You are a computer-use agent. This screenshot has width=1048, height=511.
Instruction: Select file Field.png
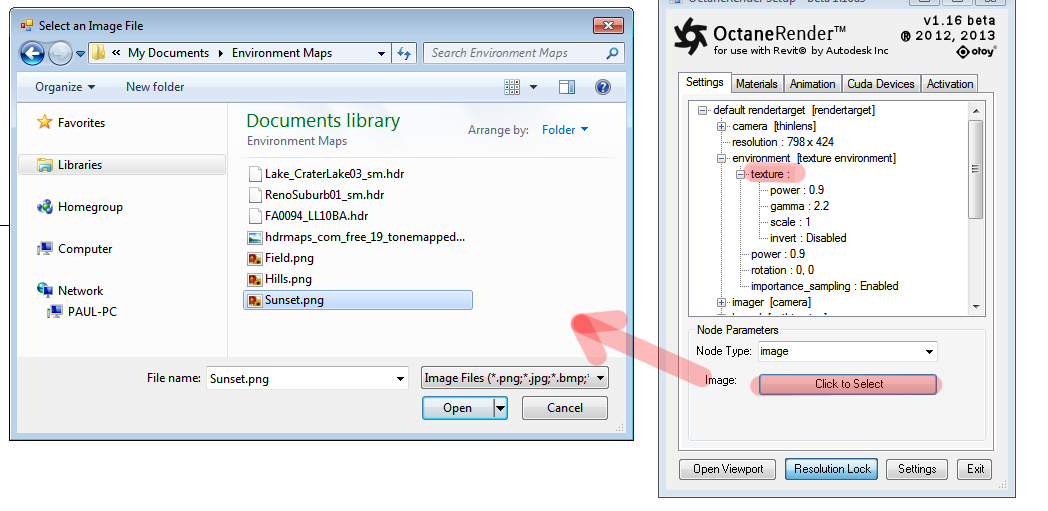pyautogui.click(x=281, y=258)
